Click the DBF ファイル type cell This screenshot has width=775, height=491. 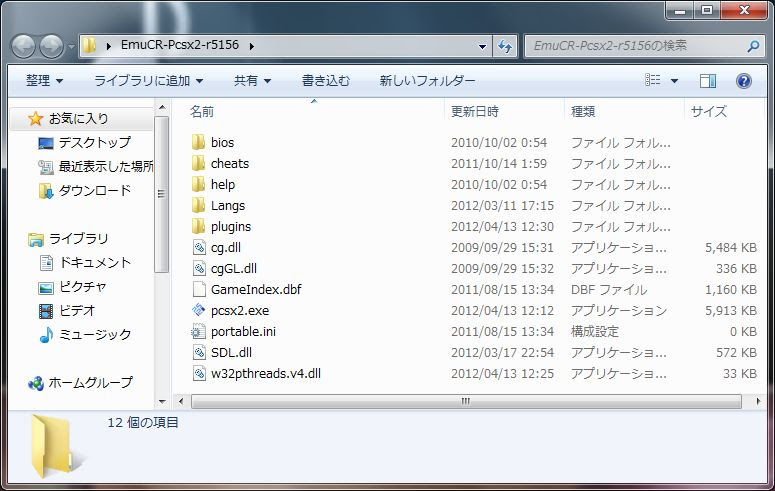(609, 289)
